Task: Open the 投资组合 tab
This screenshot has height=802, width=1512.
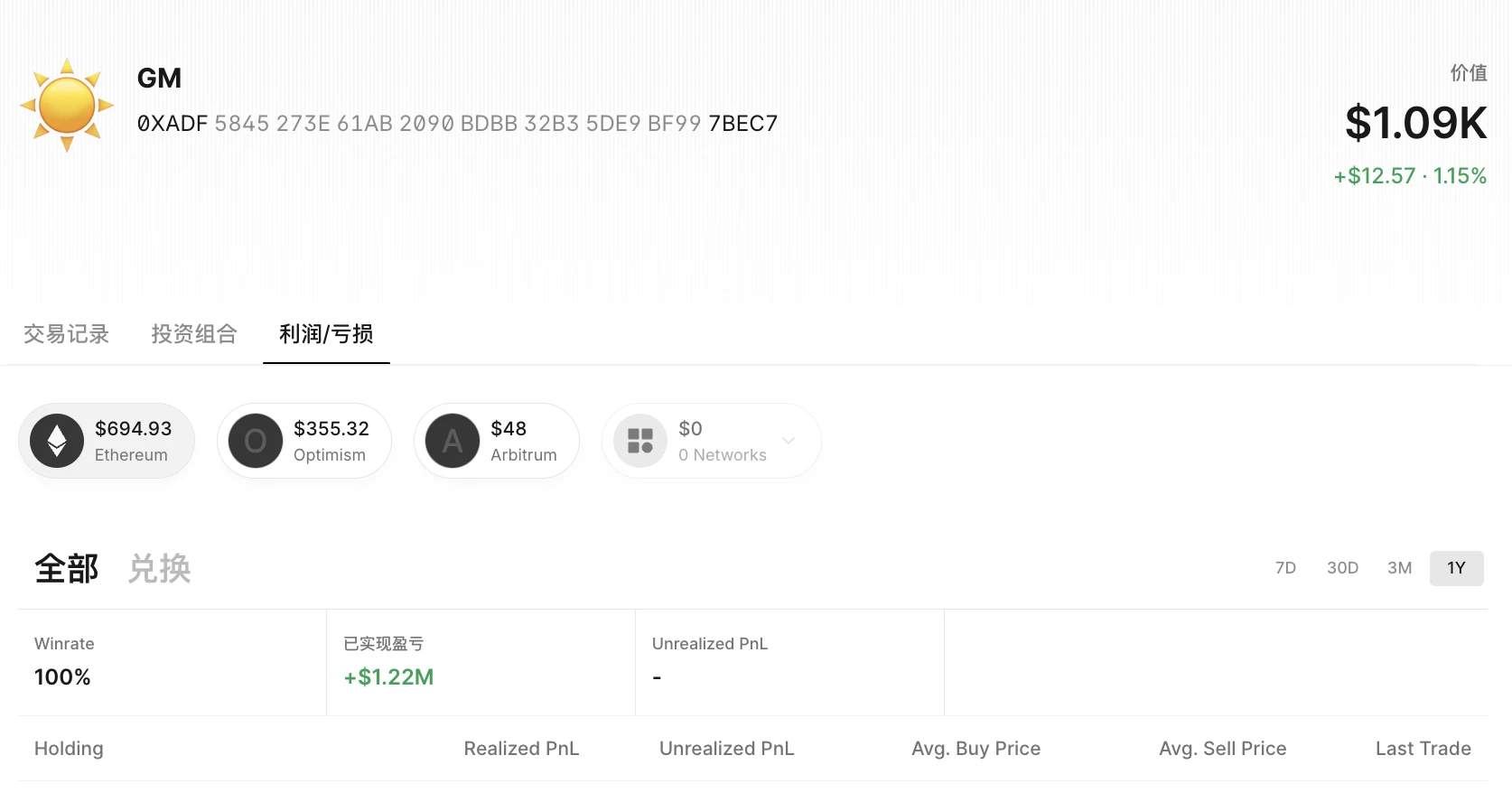Action: (194, 334)
